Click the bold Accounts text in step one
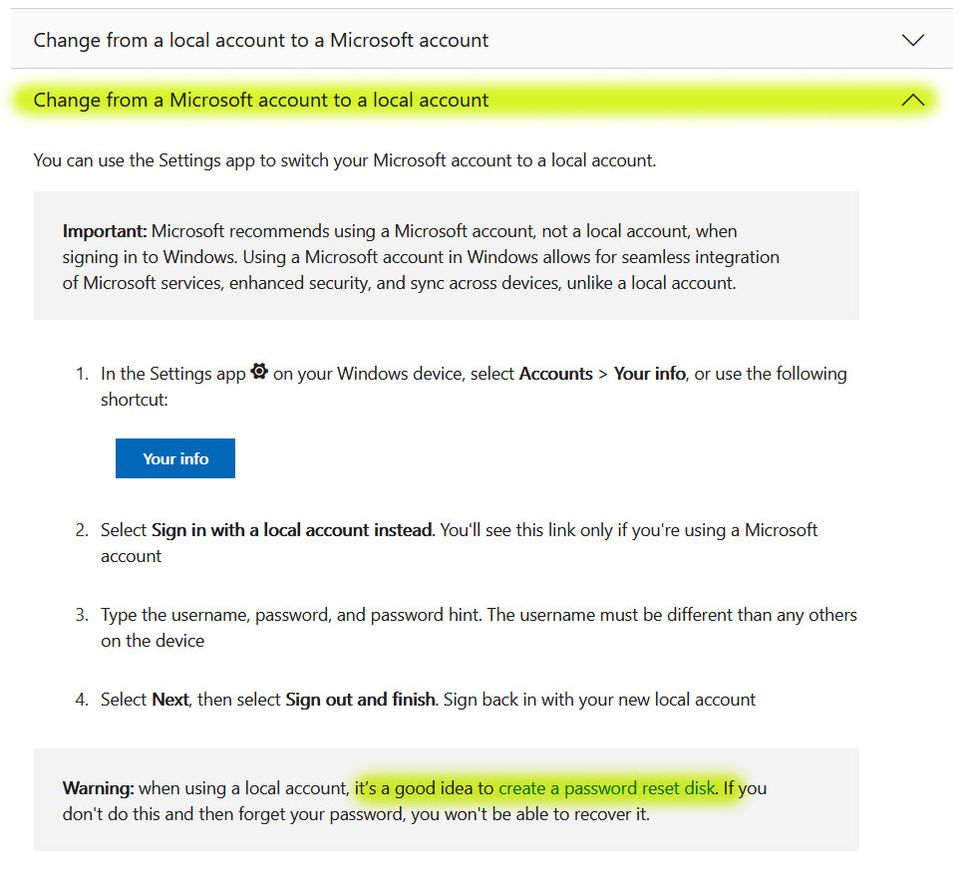Viewport: 970px width, 870px height. (556, 373)
